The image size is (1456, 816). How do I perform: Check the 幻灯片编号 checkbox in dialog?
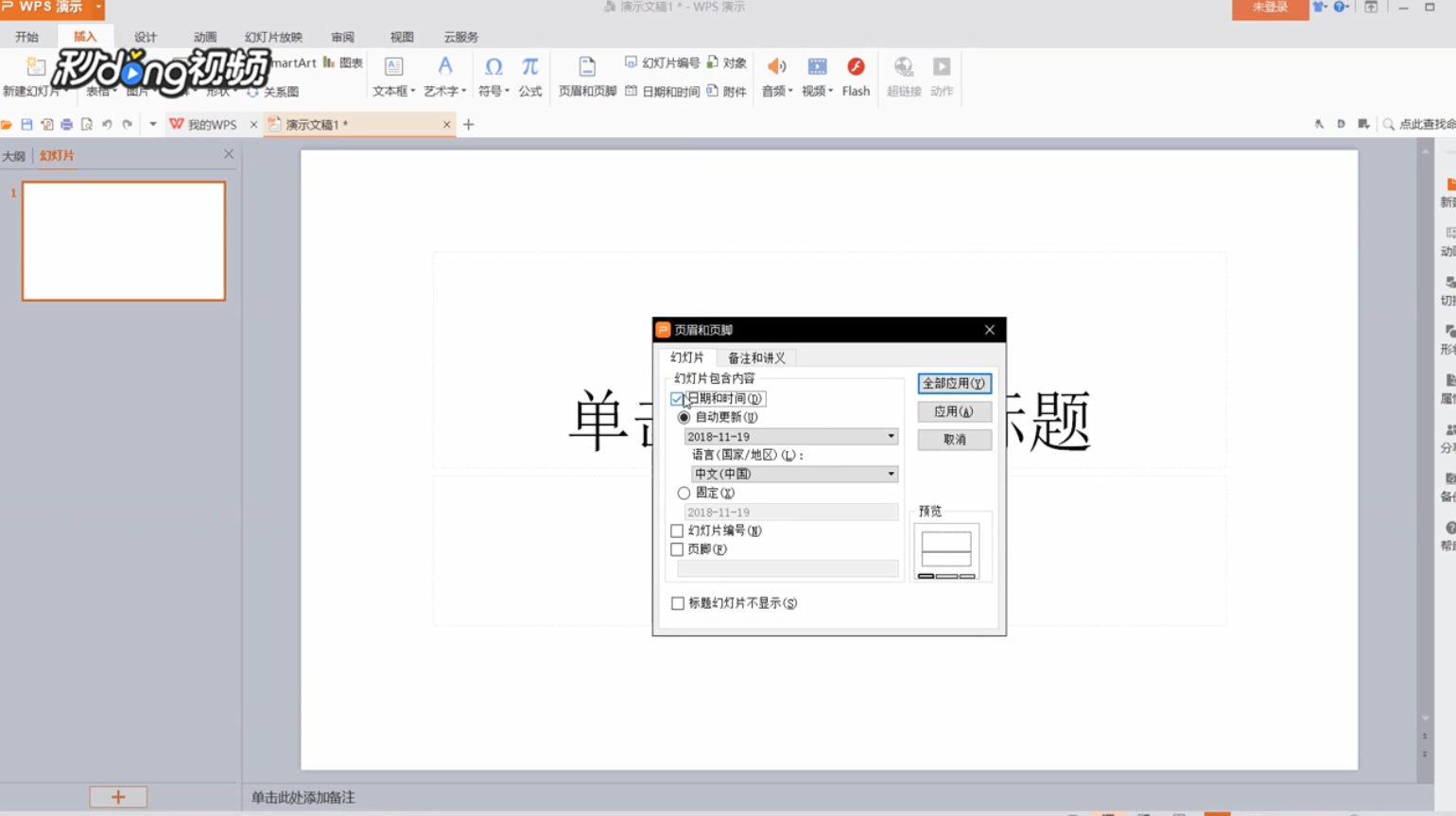(x=677, y=530)
